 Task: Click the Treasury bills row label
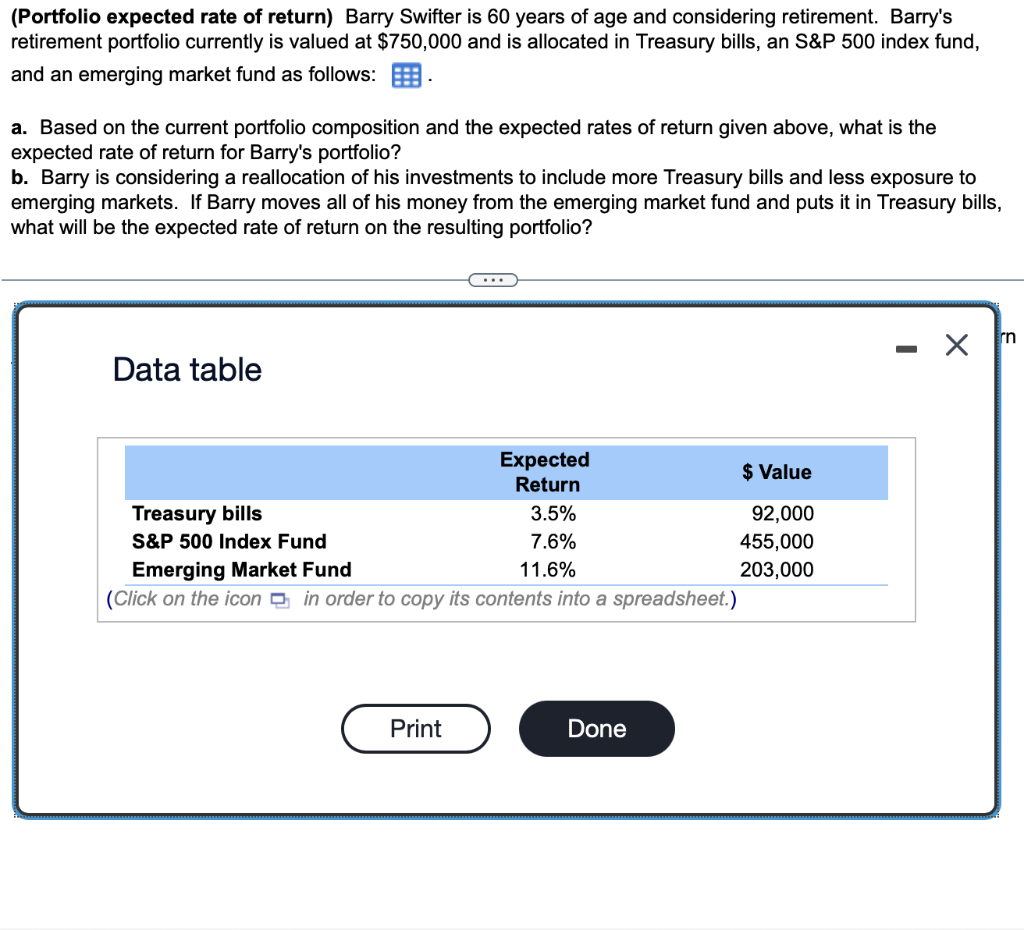click(197, 513)
